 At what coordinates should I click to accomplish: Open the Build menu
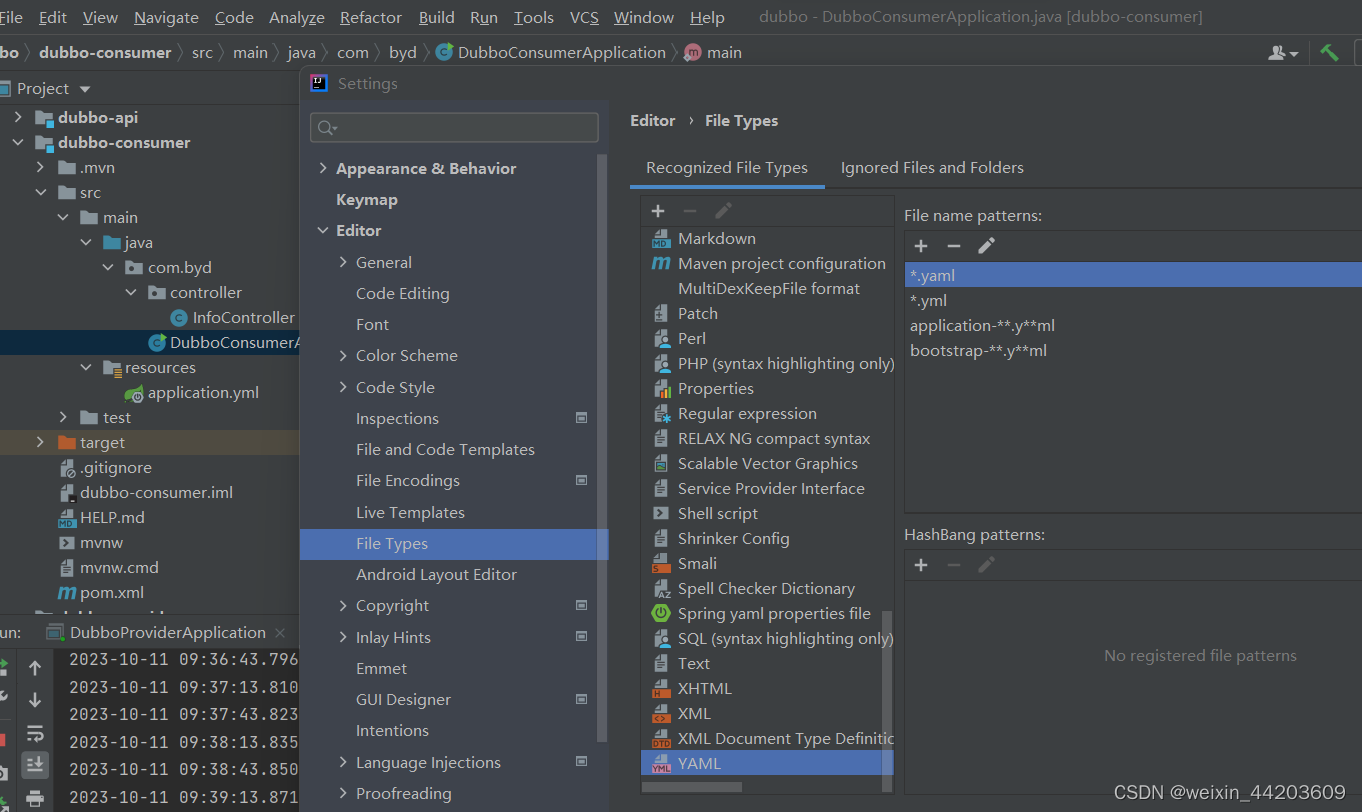(x=436, y=17)
